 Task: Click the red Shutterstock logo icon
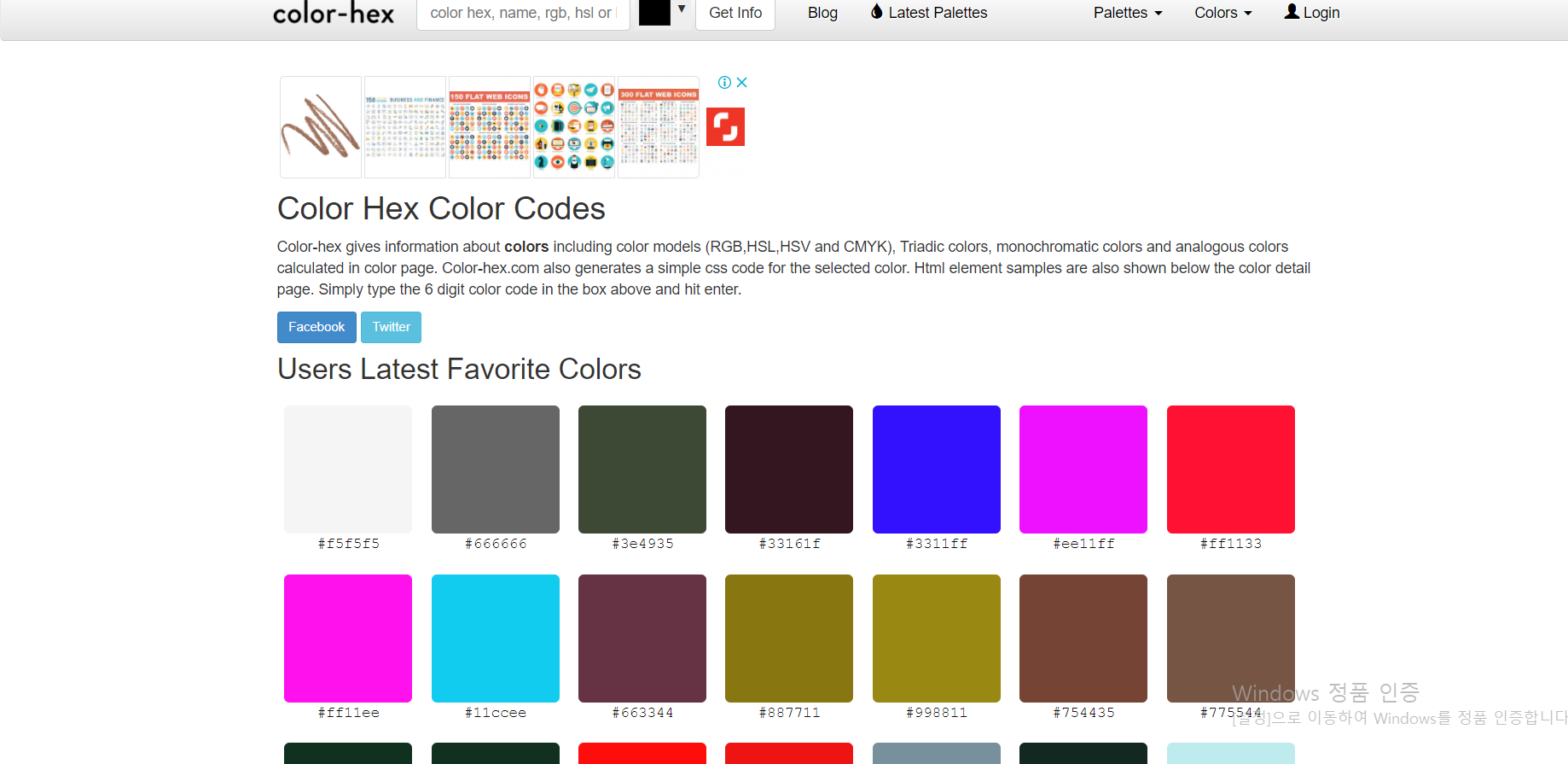(725, 126)
